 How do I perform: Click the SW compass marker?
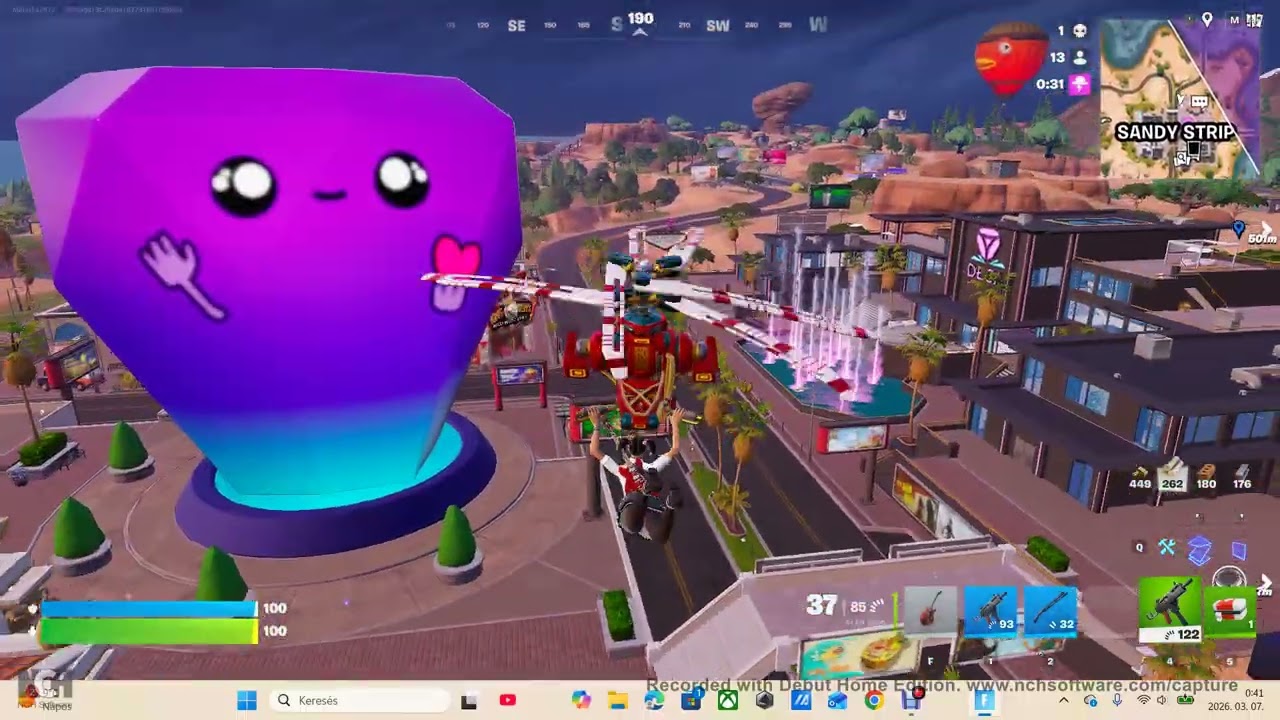[718, 26]
